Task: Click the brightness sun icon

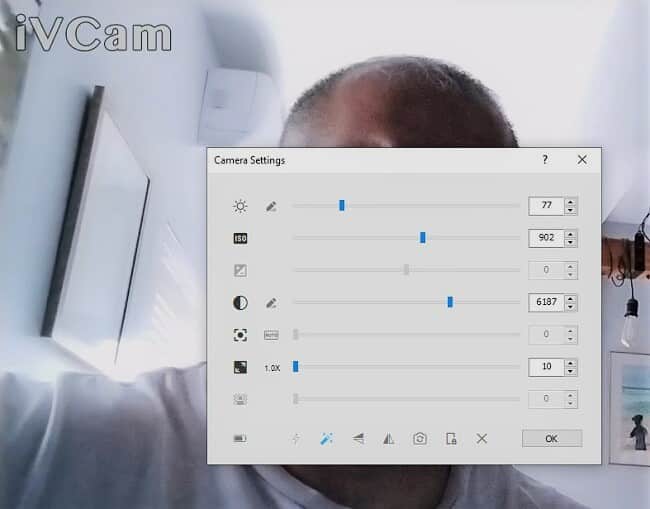Action: coord(240,206)
